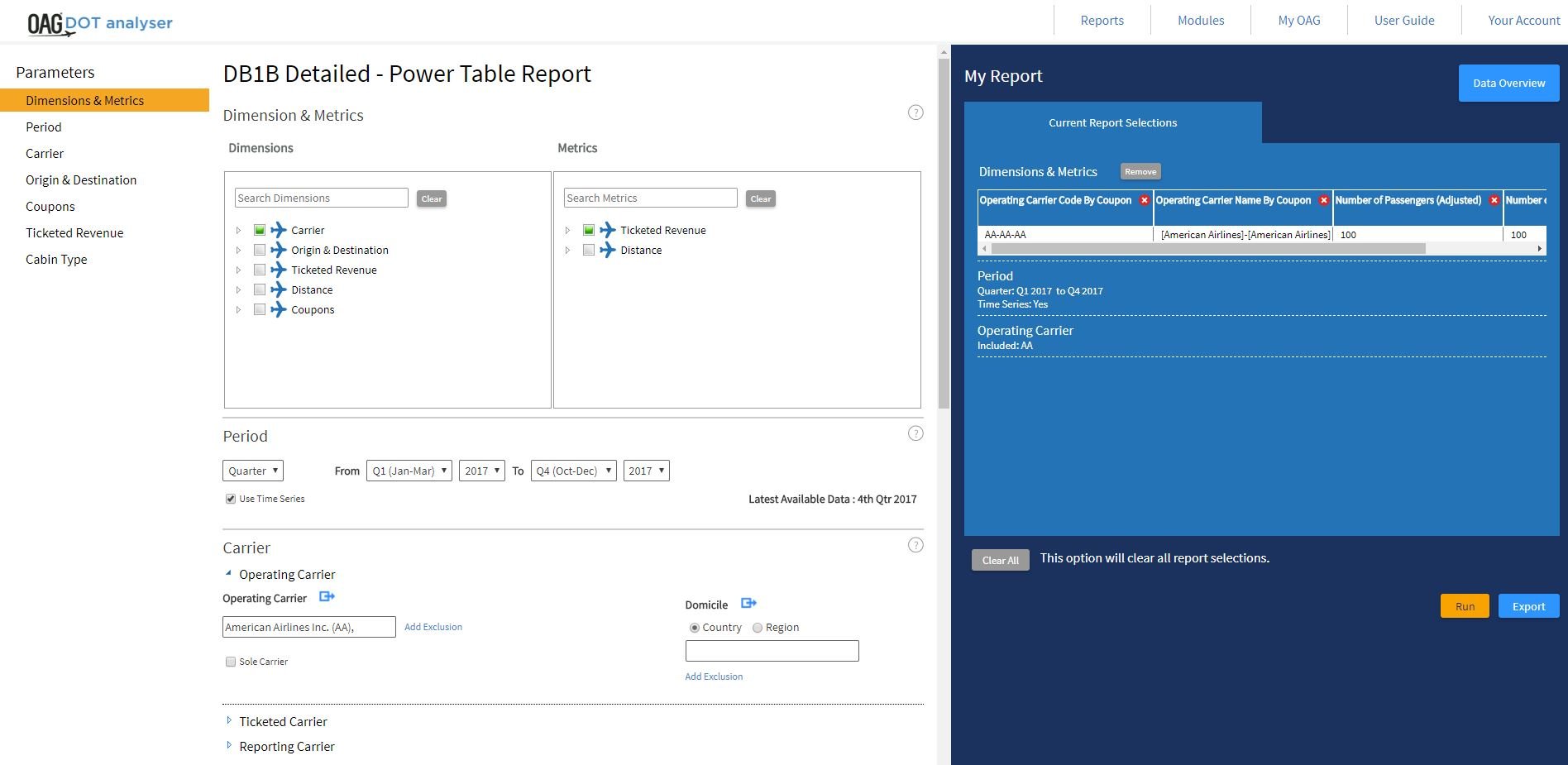Remove Operating Carrier Code By Coupon column

[x=1145, y=200]
